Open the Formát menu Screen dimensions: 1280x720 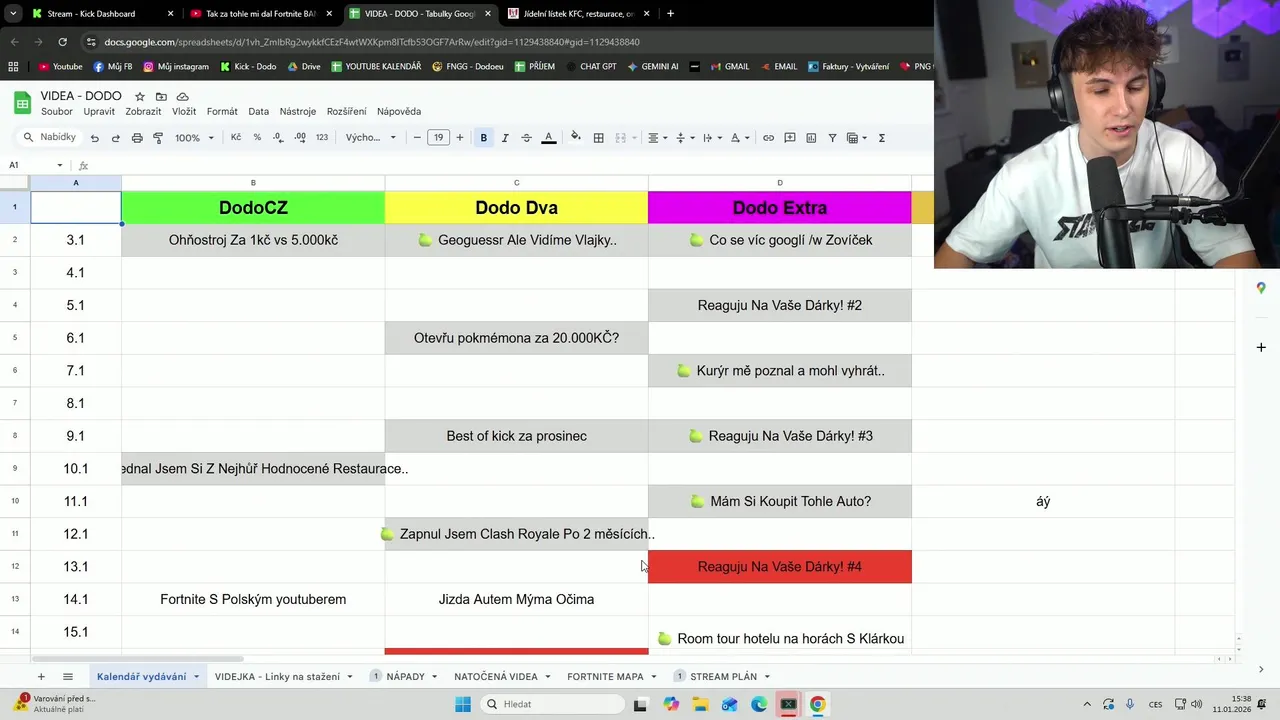pyautogui.click(x=222, y=112)
